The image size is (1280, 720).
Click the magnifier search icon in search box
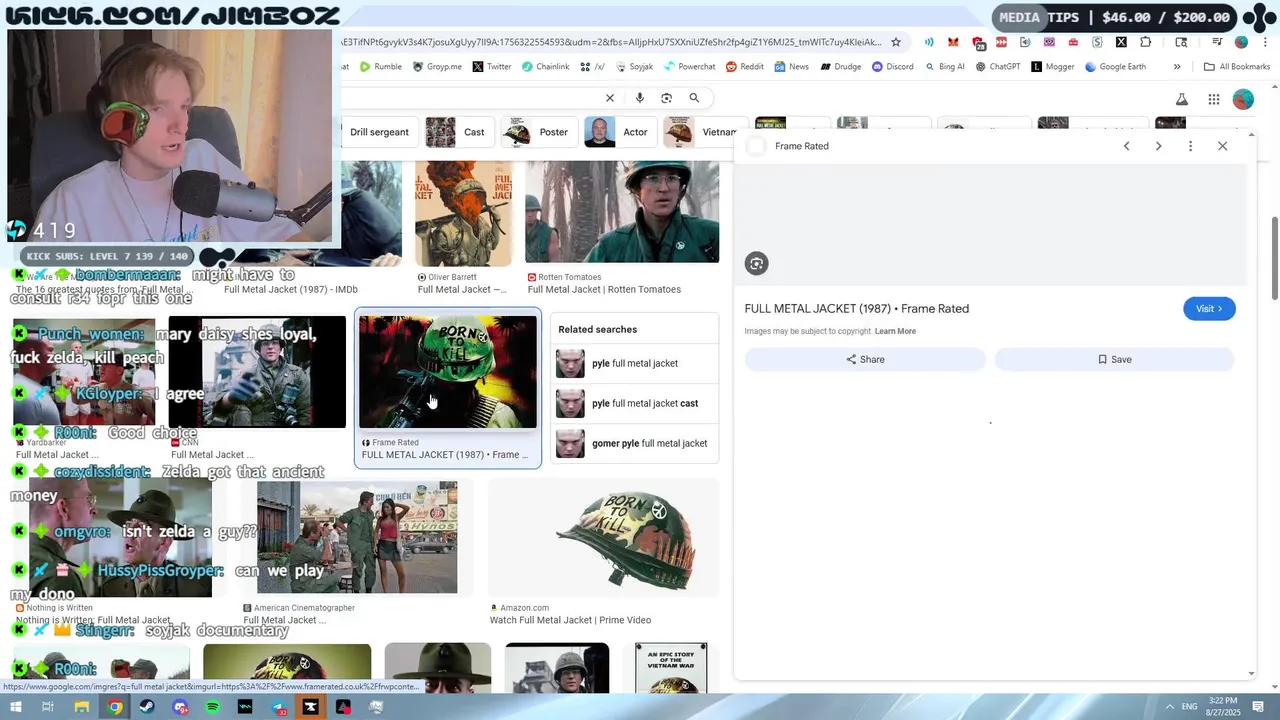694,98
